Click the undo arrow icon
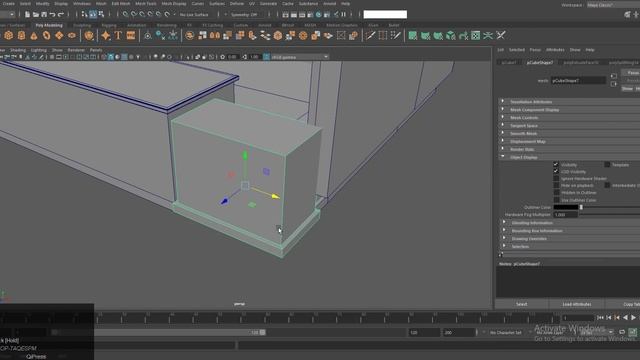The height and width of the screenshot is (360, 640). (52, 14)
